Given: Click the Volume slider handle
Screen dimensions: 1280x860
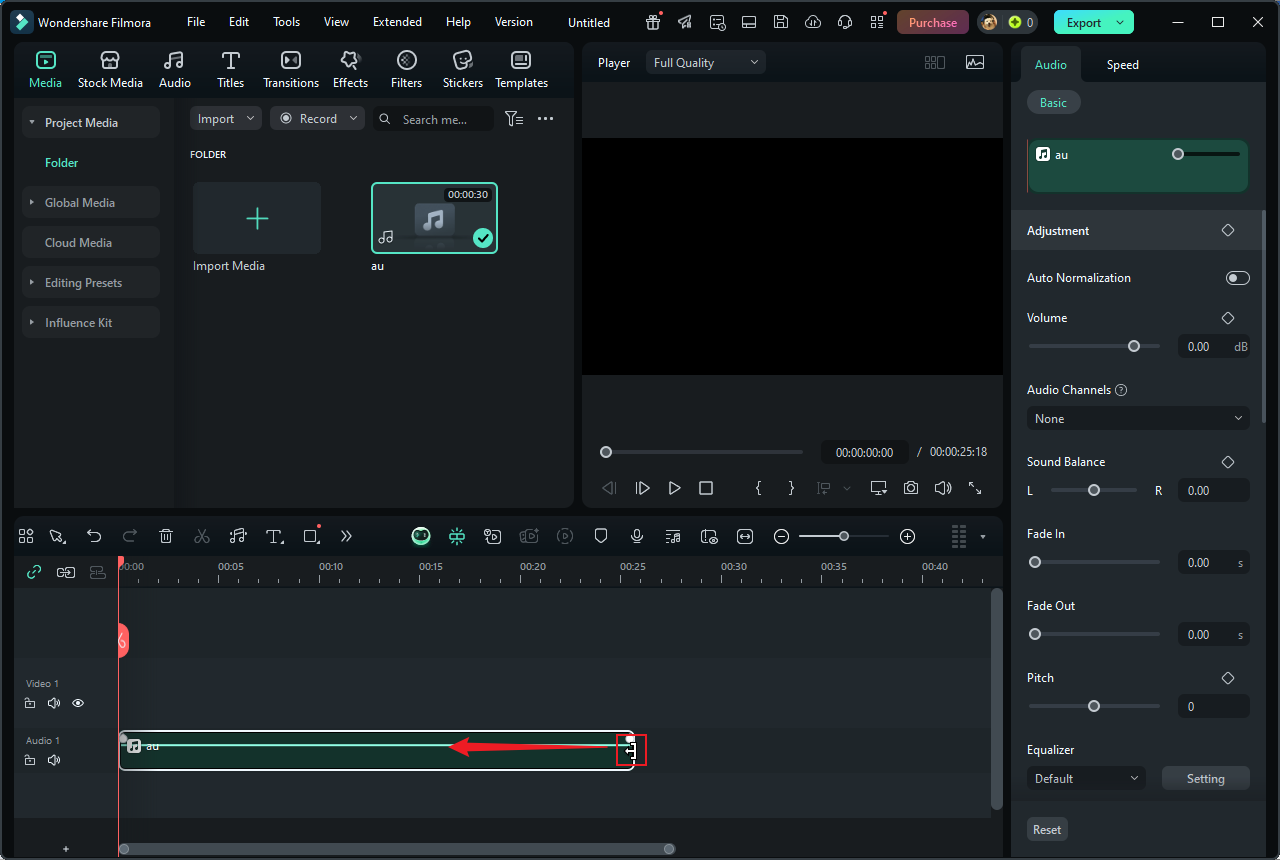Looking at the screenshot, I should [1134, 346].
